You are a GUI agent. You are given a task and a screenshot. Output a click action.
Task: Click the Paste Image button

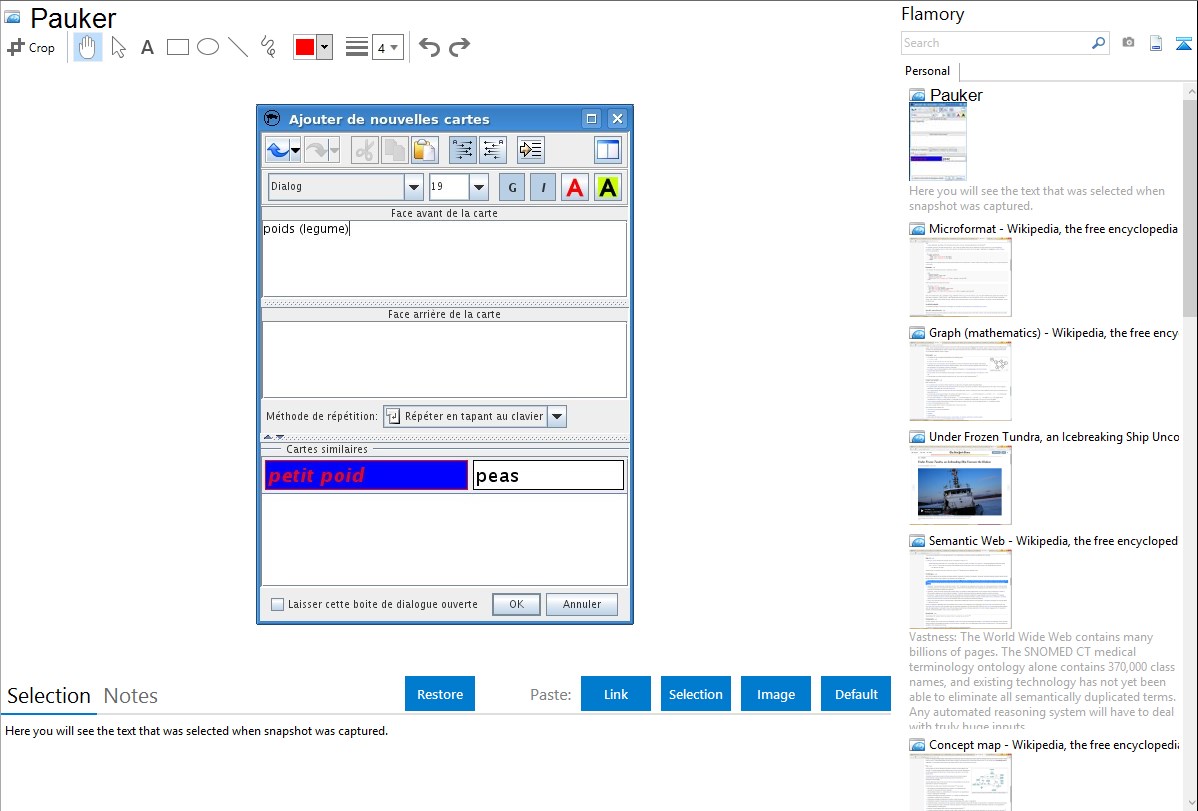(776, 694)
